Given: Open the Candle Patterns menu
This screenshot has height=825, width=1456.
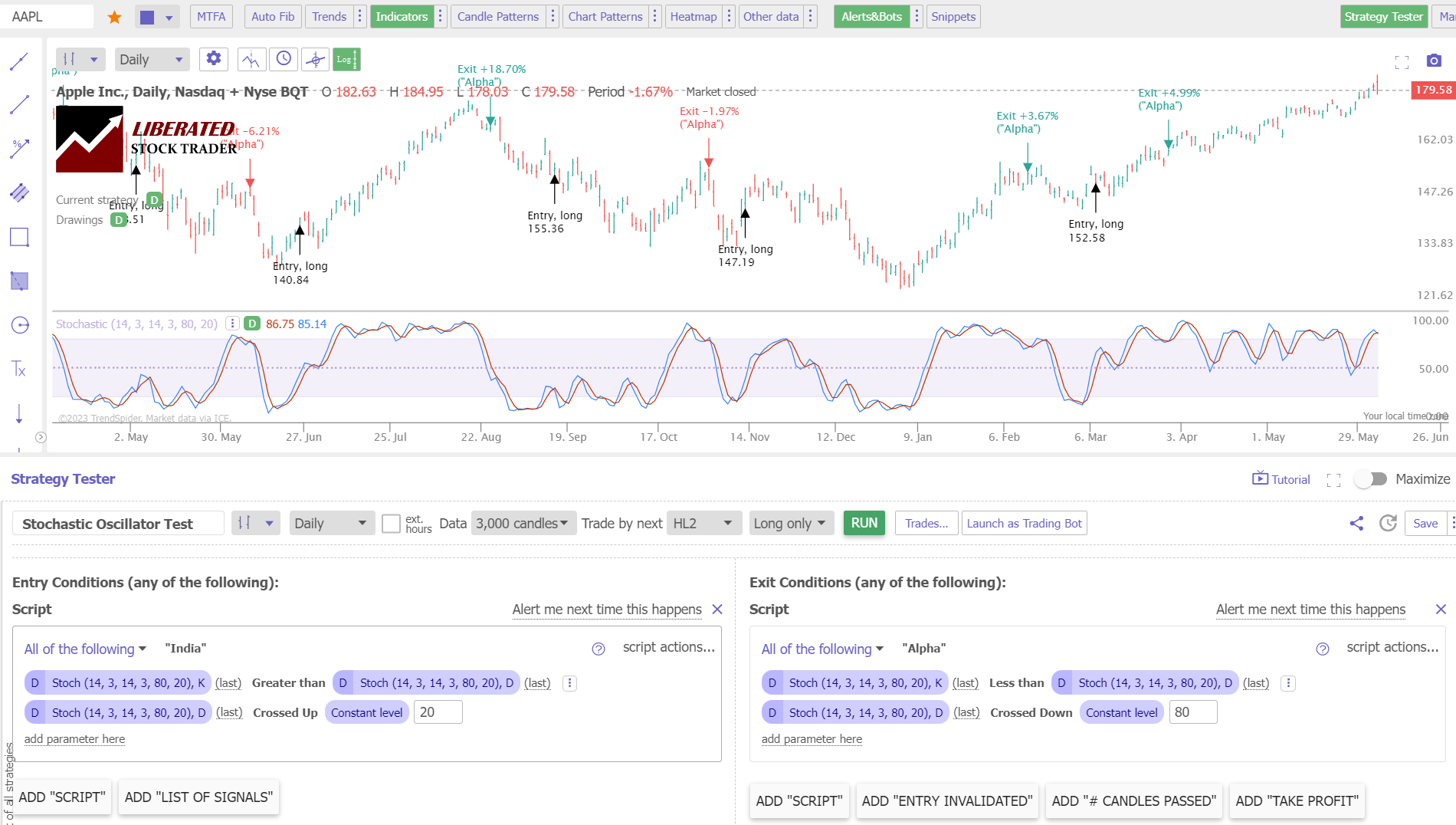Looking at the screenshot, I should point(497,16).
